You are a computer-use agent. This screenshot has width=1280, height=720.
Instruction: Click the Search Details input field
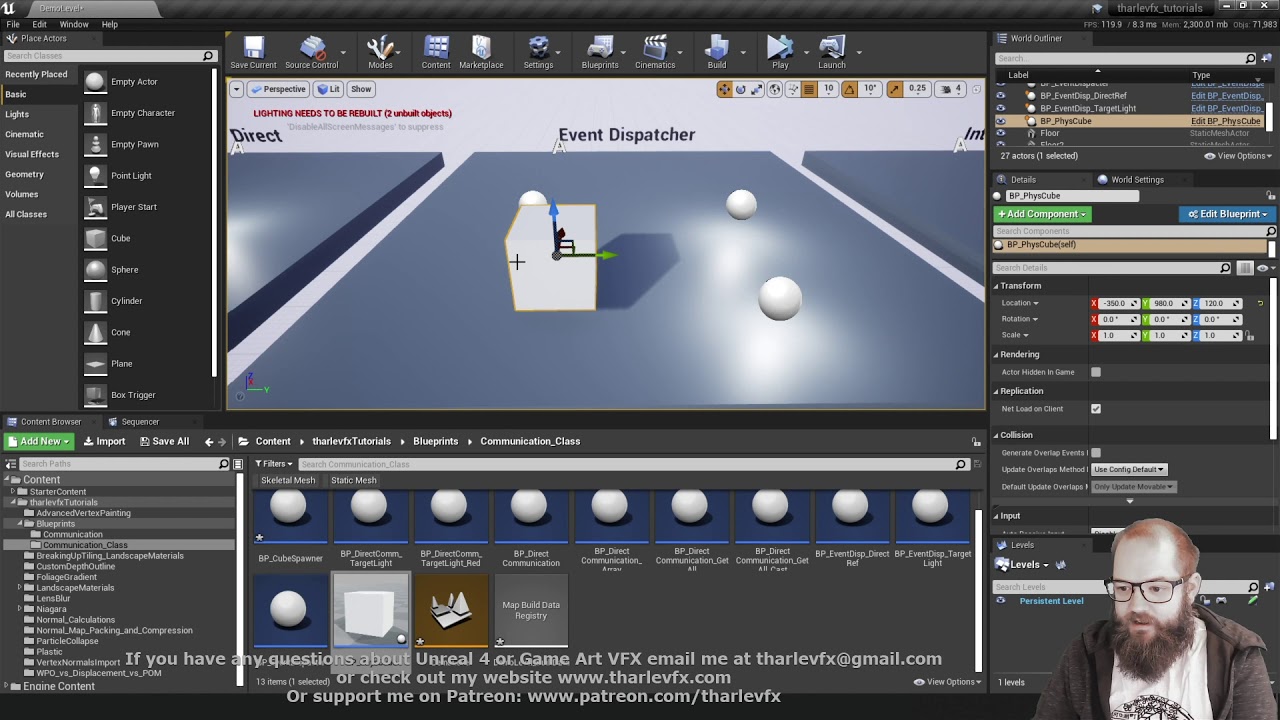click(1111, 268)
